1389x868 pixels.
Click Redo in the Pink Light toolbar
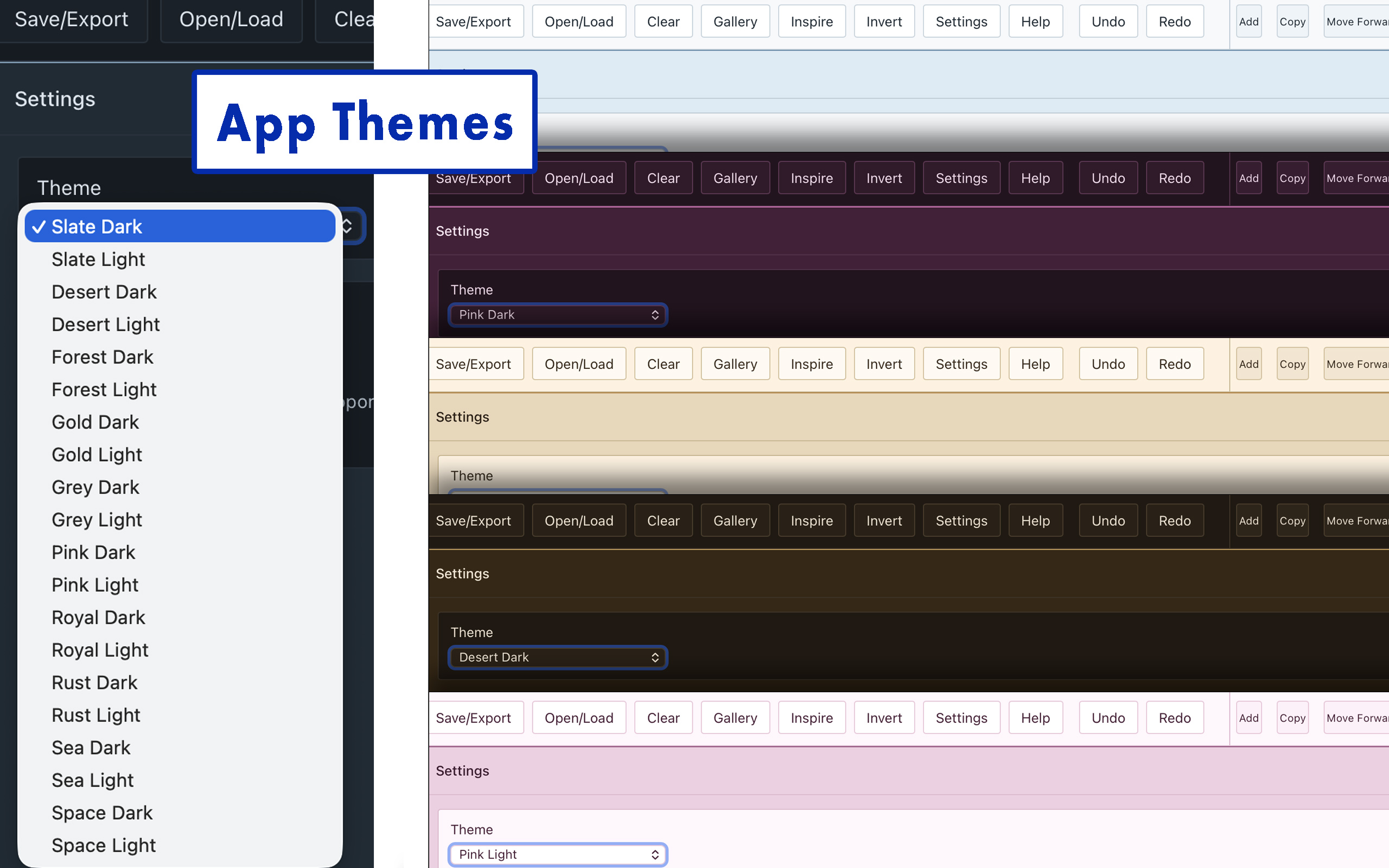coord(1174,718)
